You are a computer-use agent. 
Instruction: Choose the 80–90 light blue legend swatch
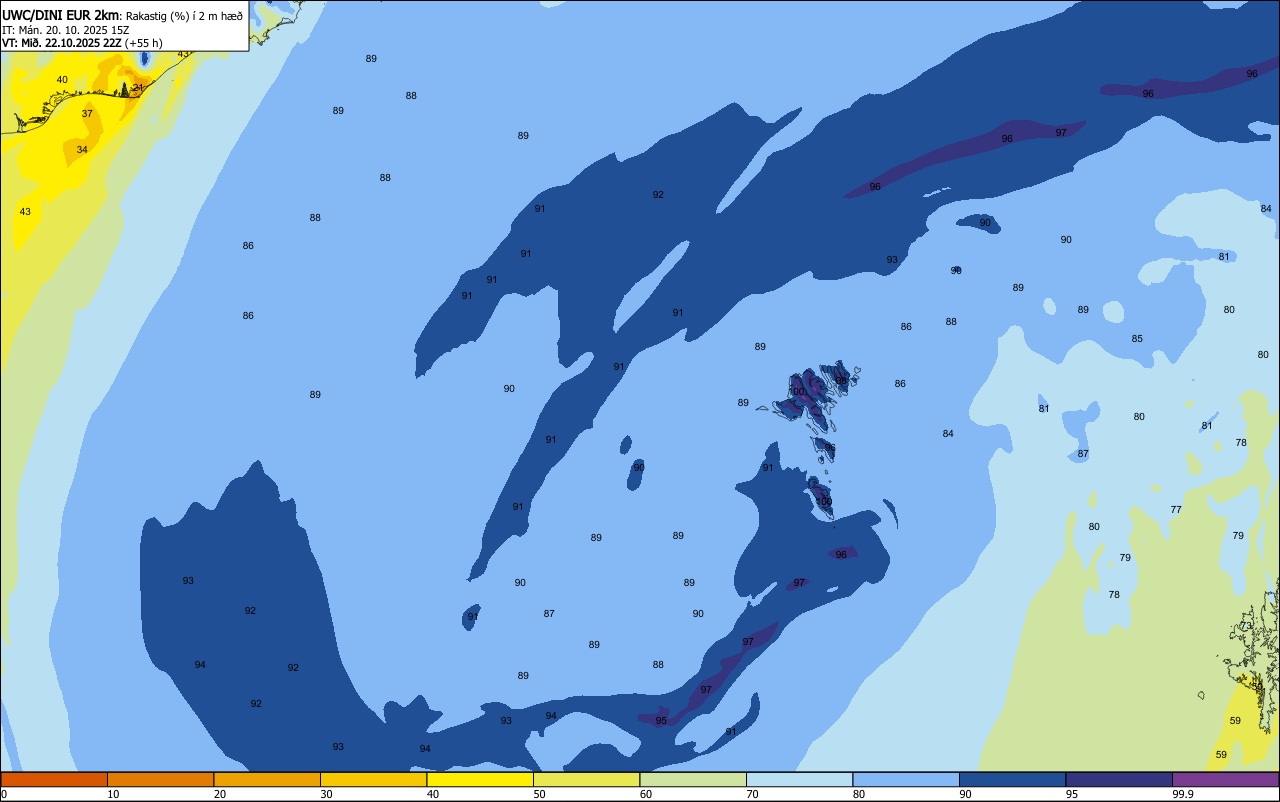(x=906, y=780)
